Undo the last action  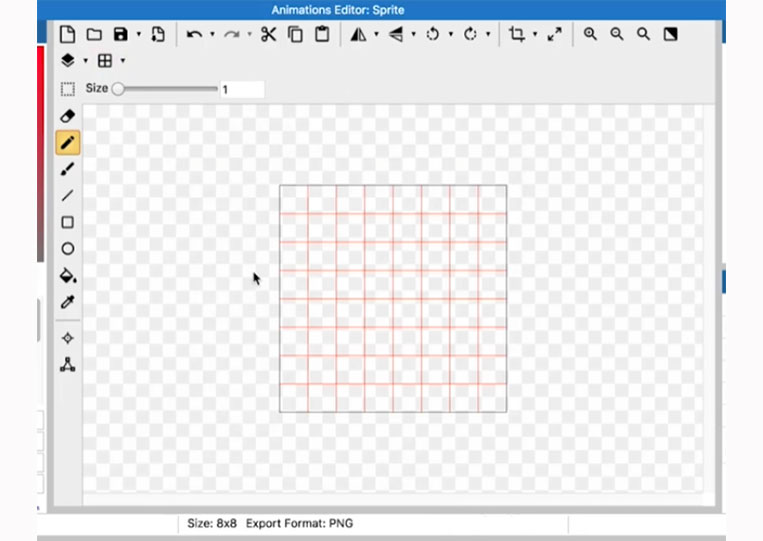tap(194, 35)
